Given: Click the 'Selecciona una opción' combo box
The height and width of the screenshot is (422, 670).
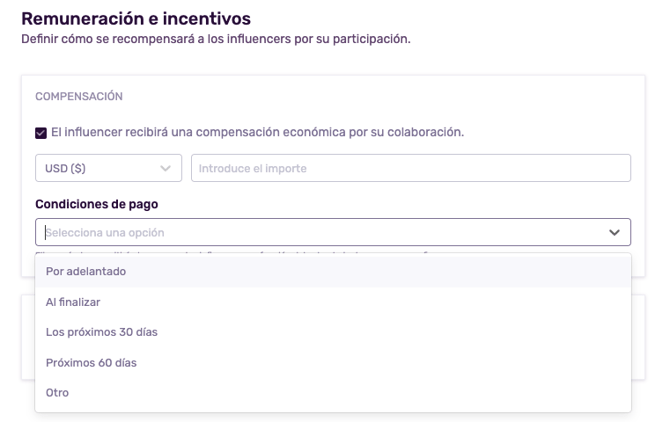Looking at the screenshot, I should coord(320,232).
